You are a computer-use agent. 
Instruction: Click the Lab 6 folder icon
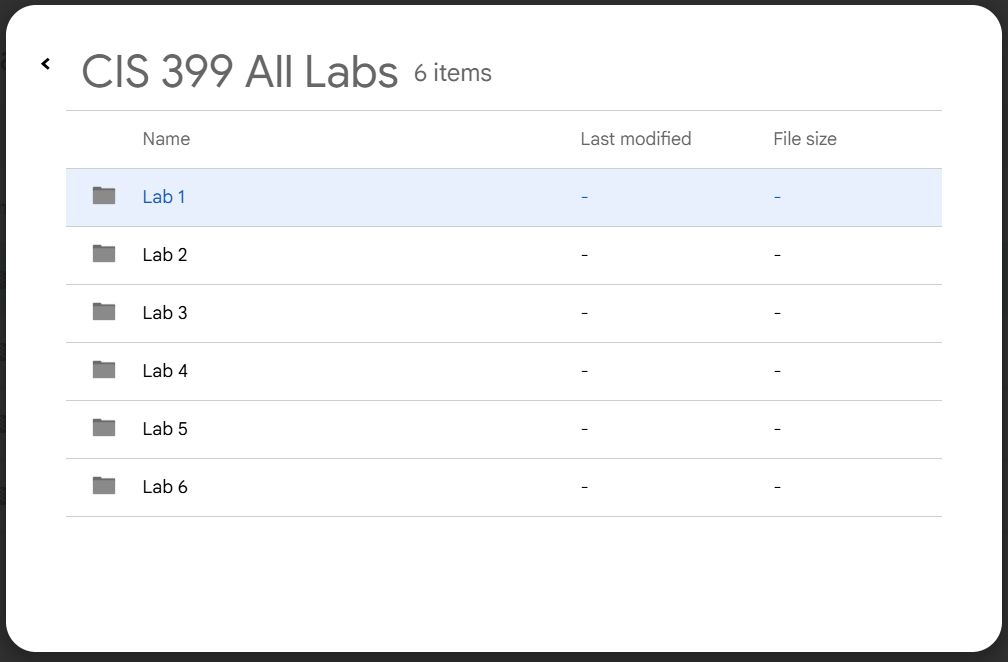tap(102, 487)
